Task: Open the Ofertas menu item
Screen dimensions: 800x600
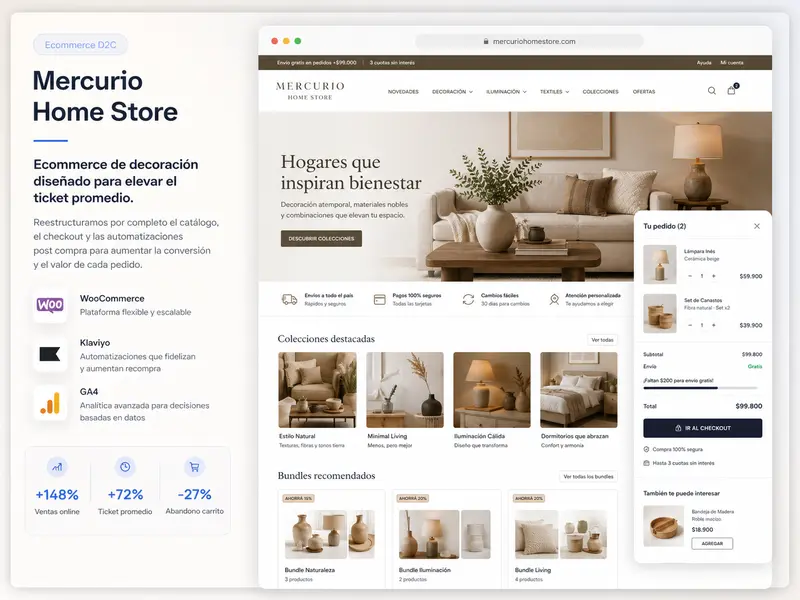Action: tap(644, 92)
